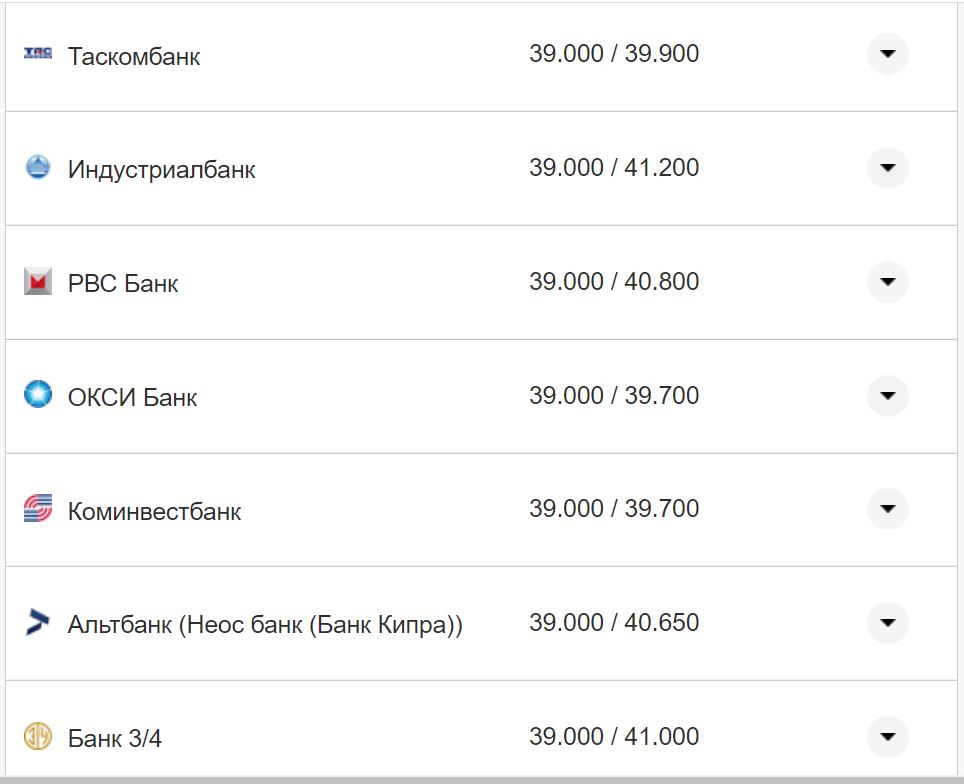Image resolution: width=964 pixels, height=784 pixels.
Task: Click the ОКСИ Банк logo icon
Action: (37, 394)
